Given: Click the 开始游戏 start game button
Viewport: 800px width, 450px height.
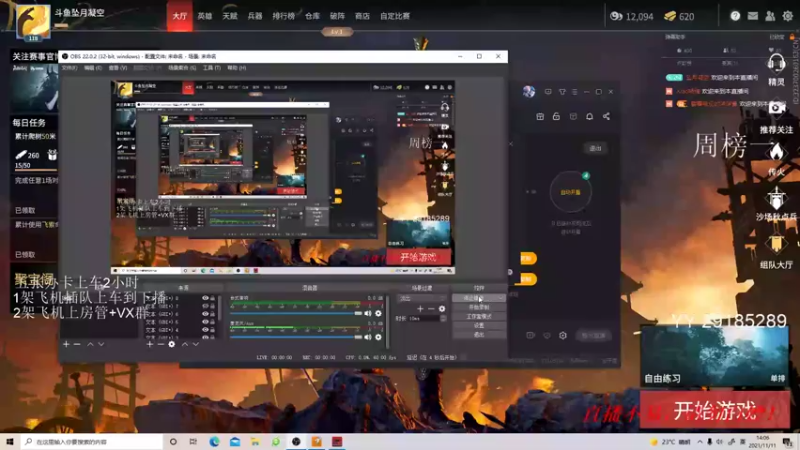Looking at the screenshot, I should (714, 410).
